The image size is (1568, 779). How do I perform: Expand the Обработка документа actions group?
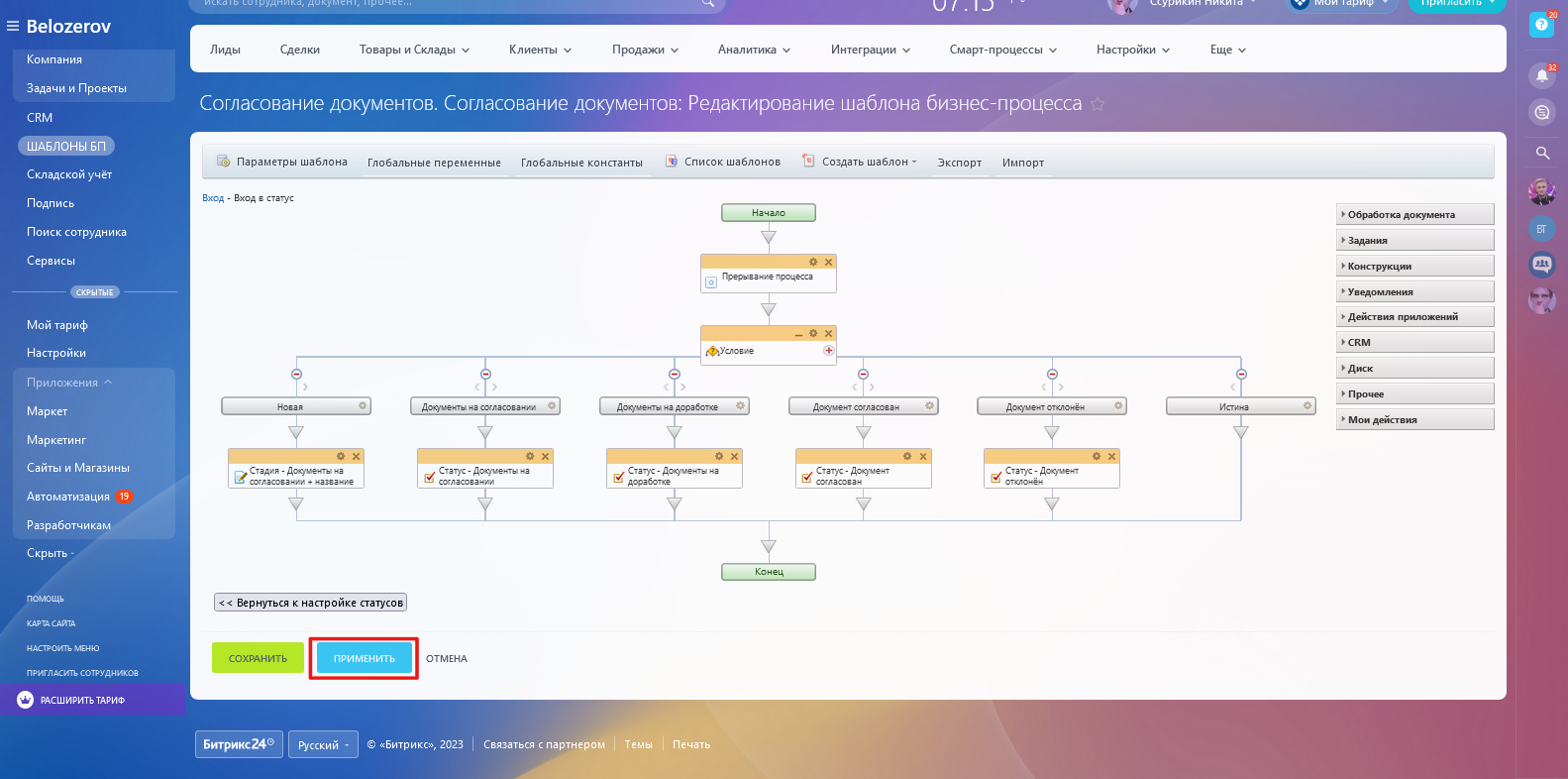[1414, 214]
